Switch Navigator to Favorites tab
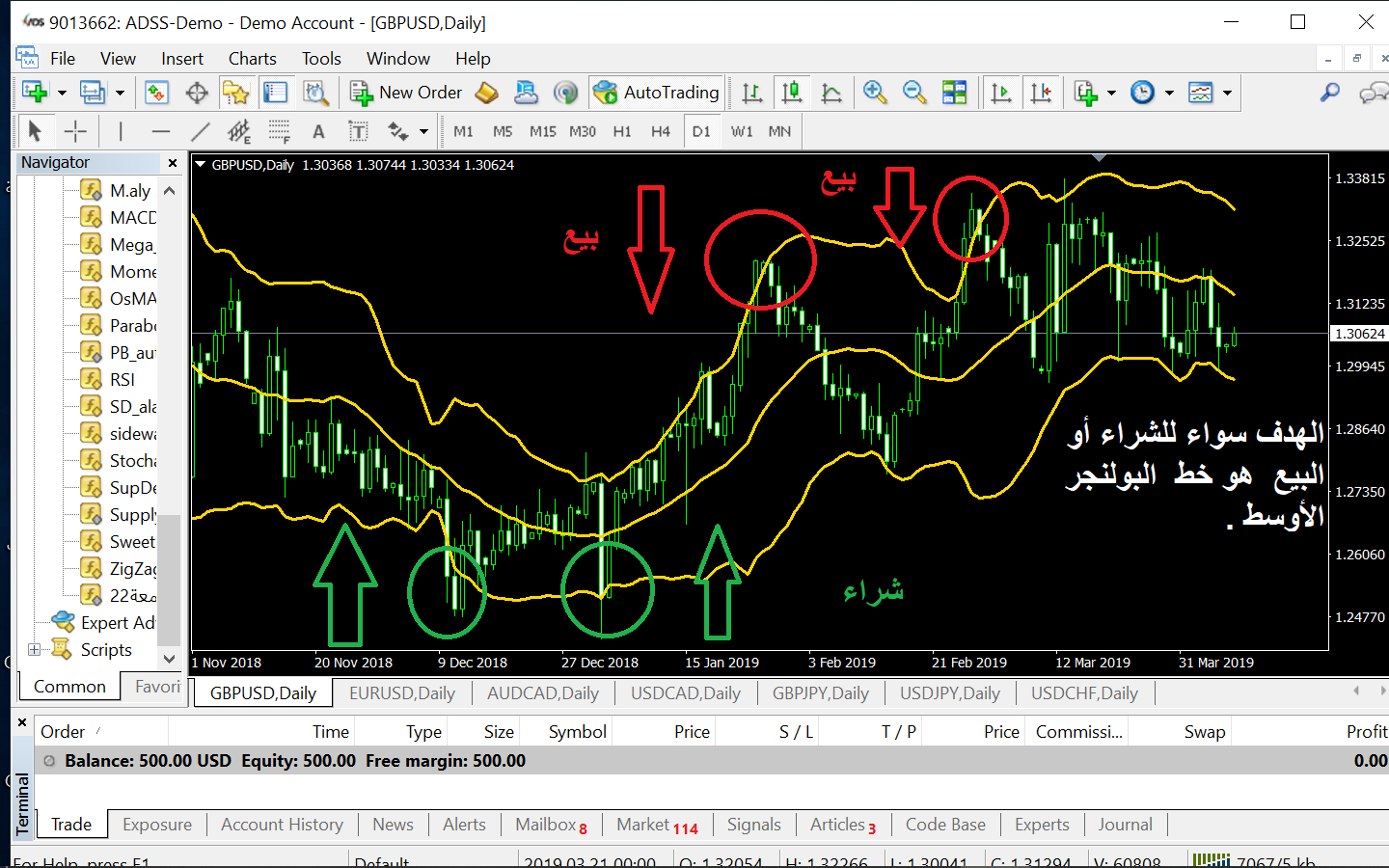Image resolution: width=1389 pixels, height=868 pixels. (x=157, y=687)
